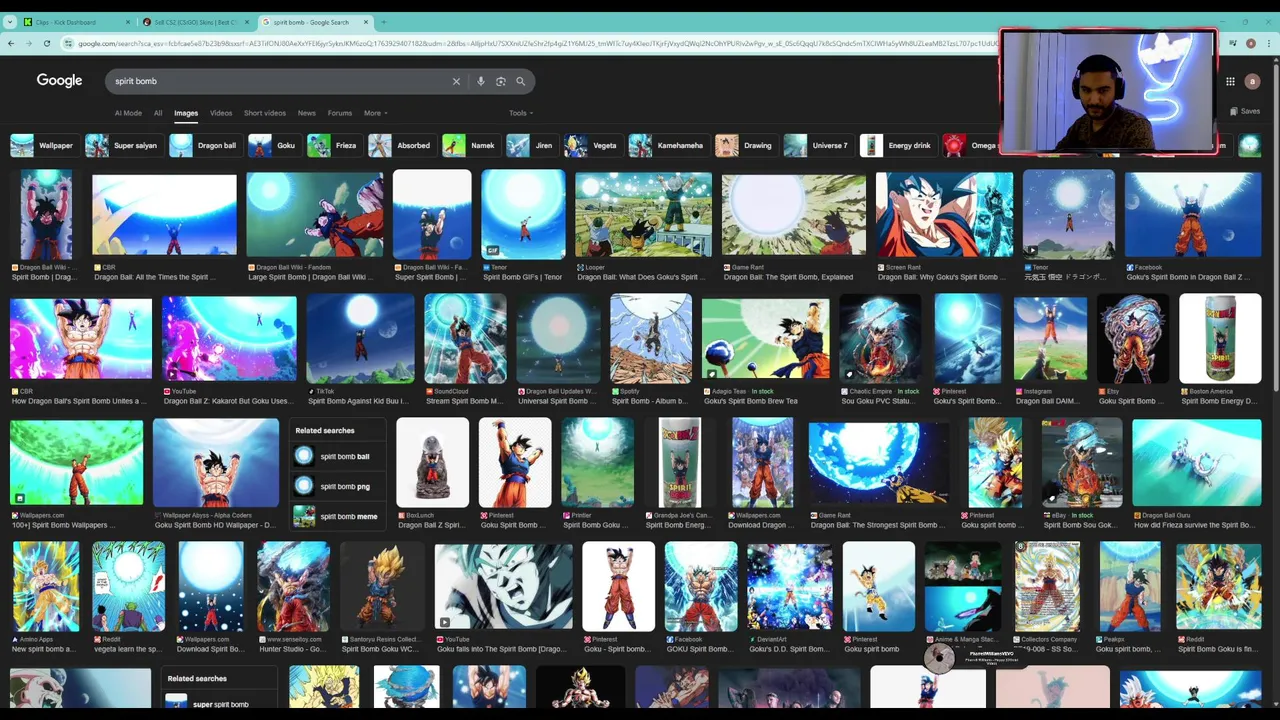
Task: Filter images by Drawing chip
Action: pos(744,145)
